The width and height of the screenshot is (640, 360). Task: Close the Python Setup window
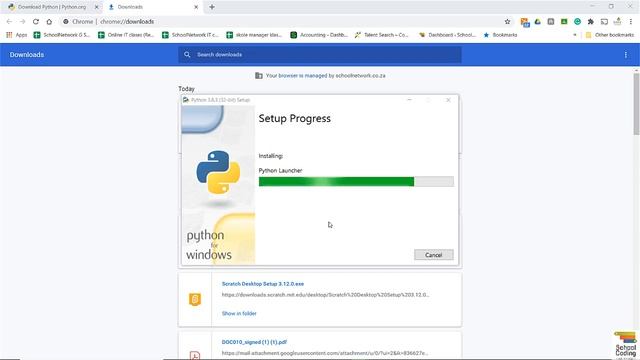[x=448, y=100]
